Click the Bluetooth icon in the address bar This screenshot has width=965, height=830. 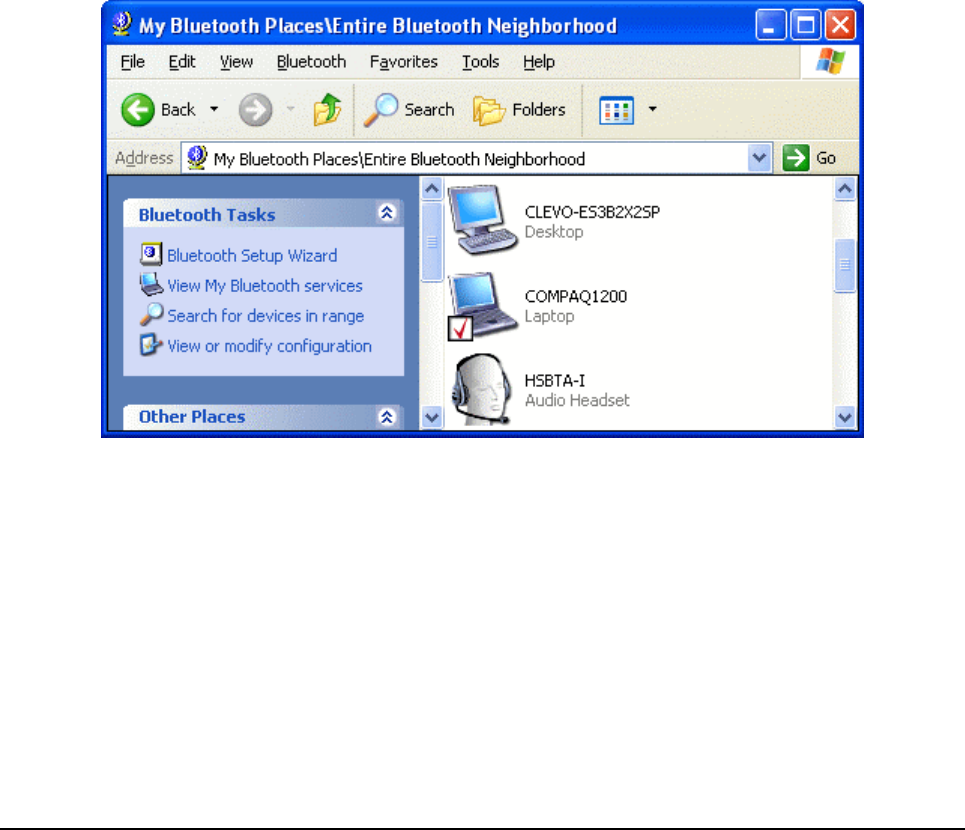[197, 158]
